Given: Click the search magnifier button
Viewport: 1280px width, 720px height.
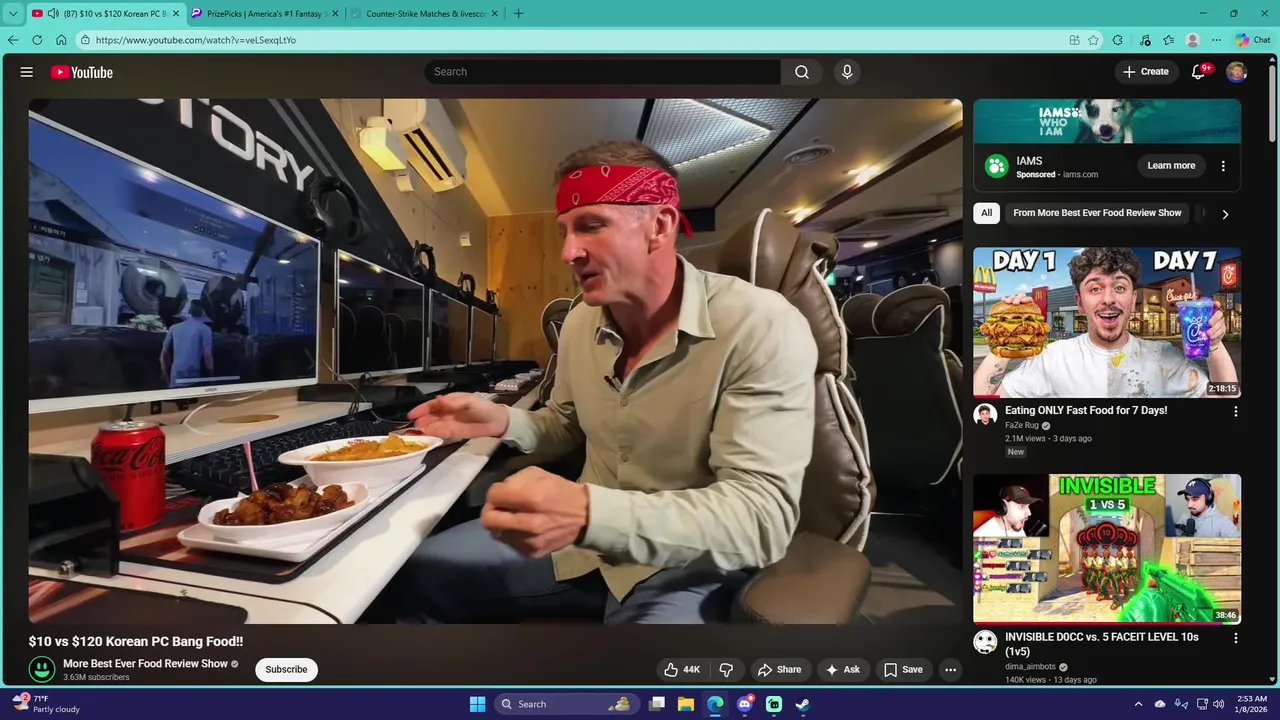Looking at the screenshot, I should pos(802,72).
